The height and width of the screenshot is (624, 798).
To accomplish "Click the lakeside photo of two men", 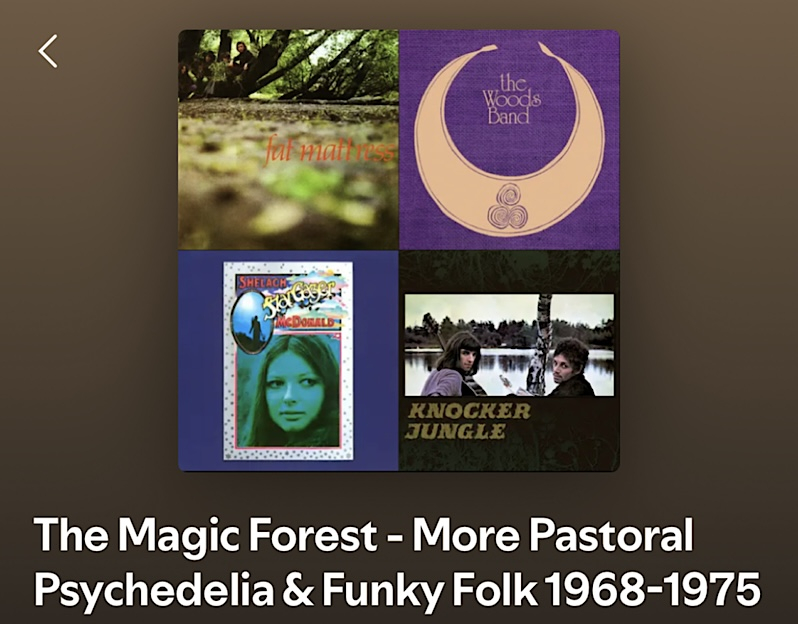I will (x=509, y=345).
